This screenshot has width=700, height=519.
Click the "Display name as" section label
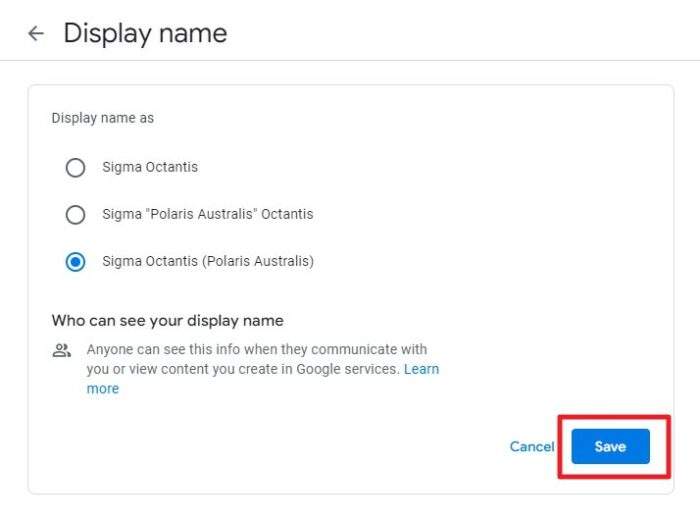[x=103, y=118]
